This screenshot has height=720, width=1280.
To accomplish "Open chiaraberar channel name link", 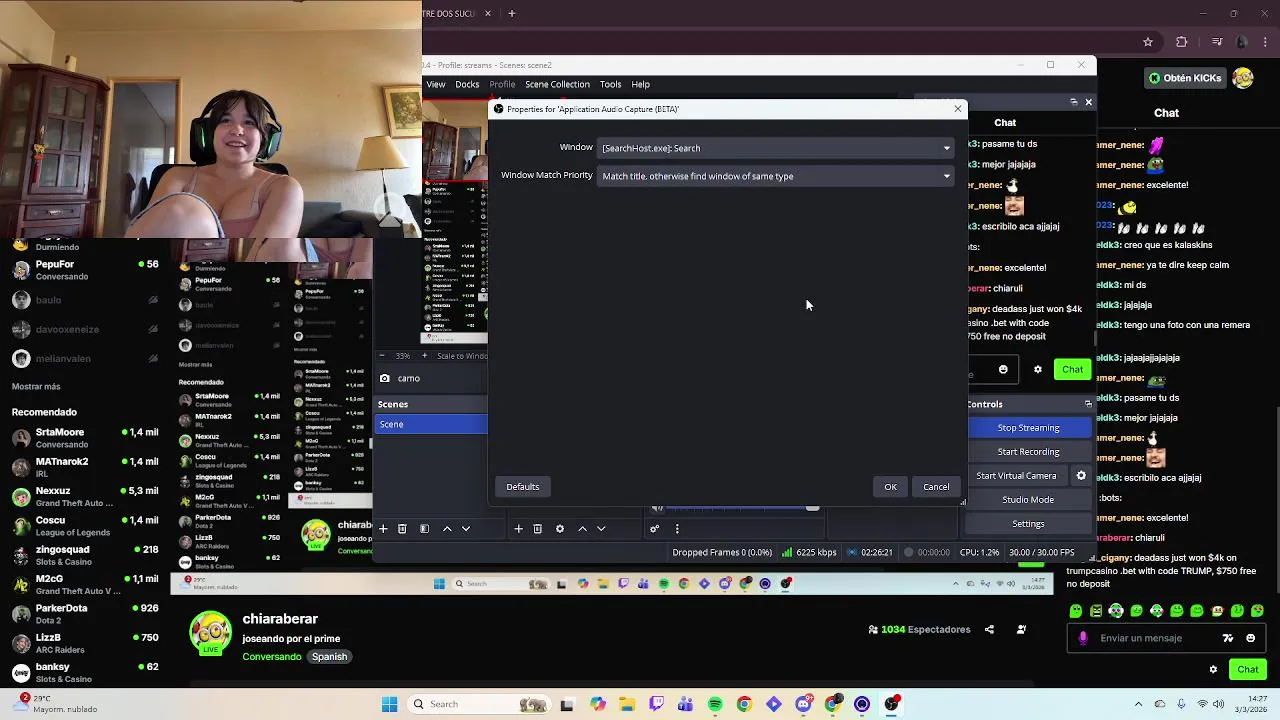I will tap(280, 619).
